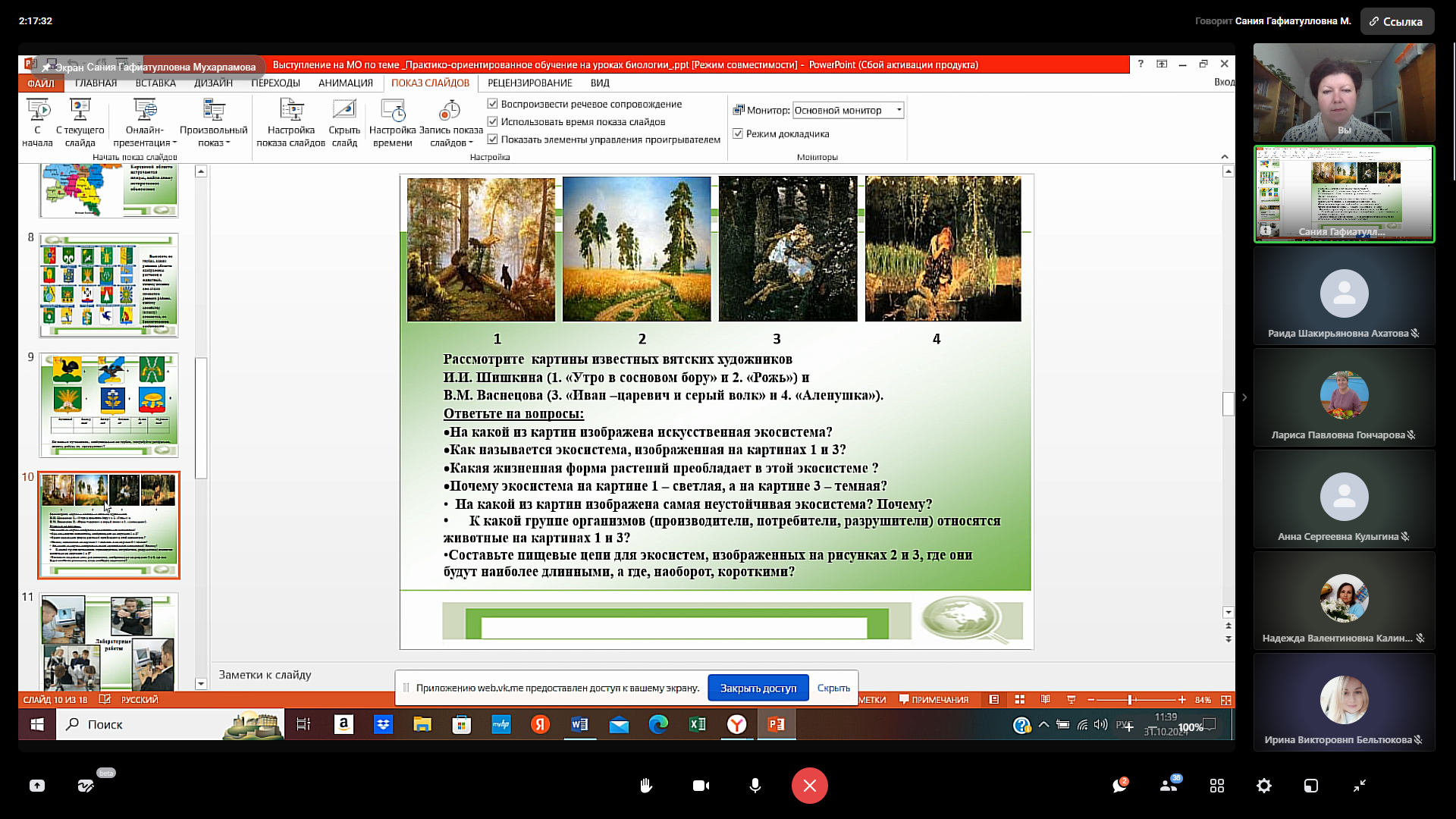Start slideshow from status bar icon
This screenshot has width=1456, height=819.
pos(1072,699)
